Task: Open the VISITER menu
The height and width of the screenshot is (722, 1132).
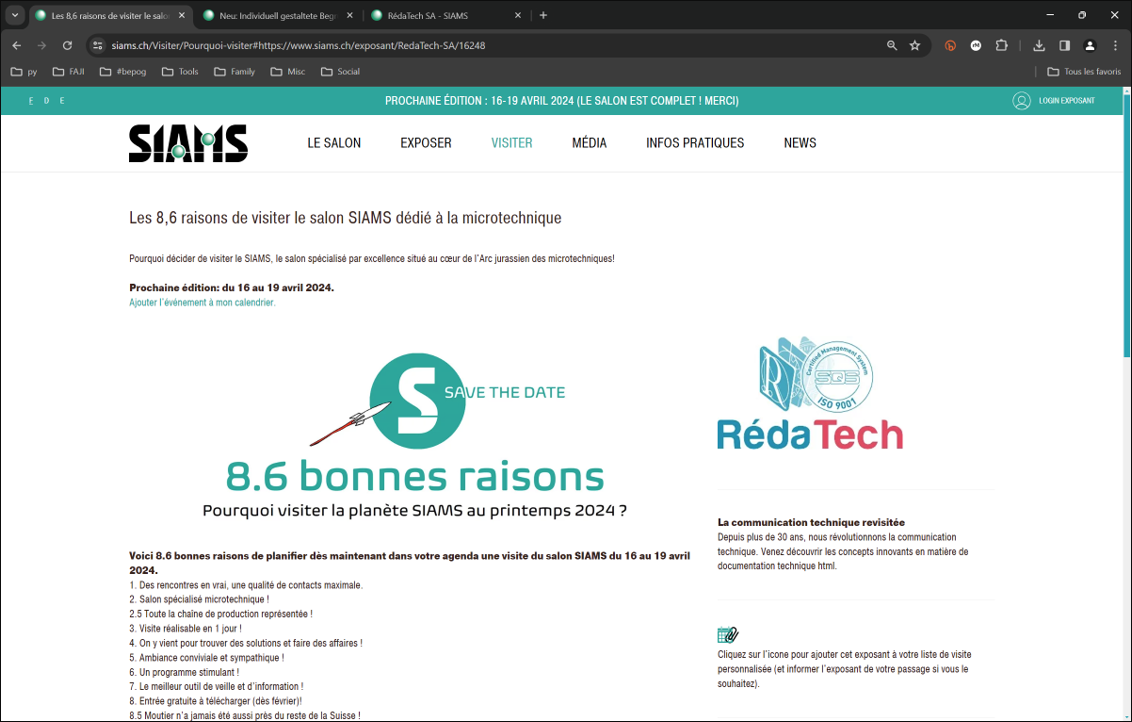Action: point(512,143)
